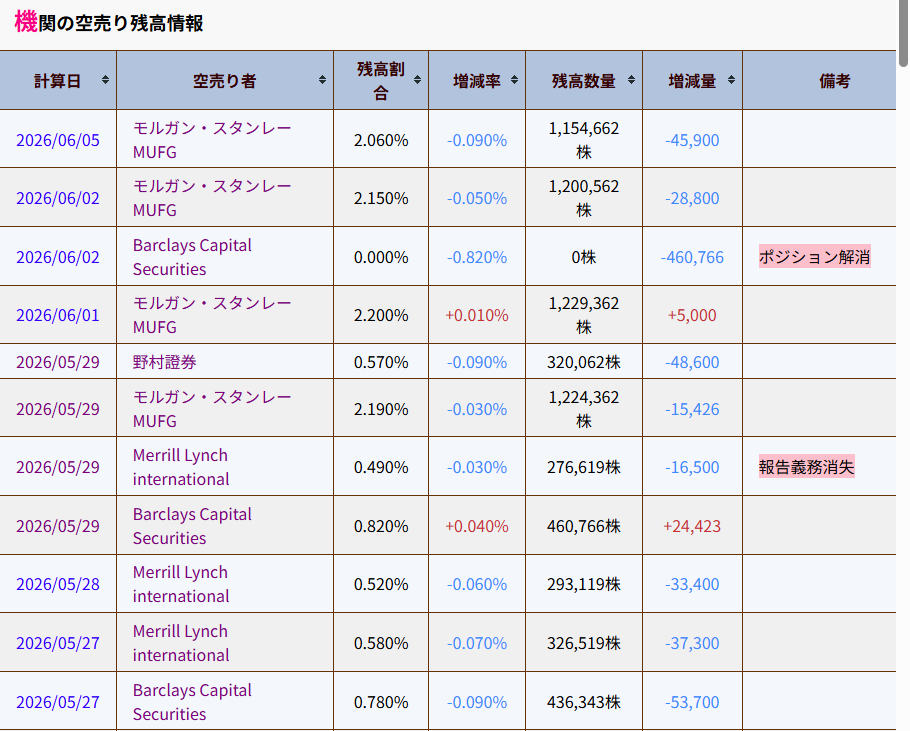Sort by 計算日 column arrows

pos(105,80)
